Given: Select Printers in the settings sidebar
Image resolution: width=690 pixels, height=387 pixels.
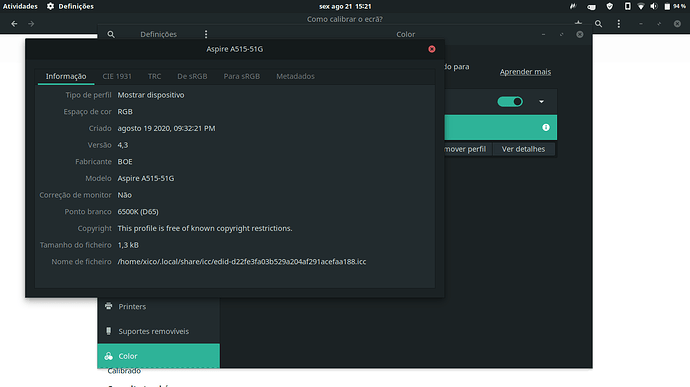Looking at the screenshot, I should click(158, 306).
